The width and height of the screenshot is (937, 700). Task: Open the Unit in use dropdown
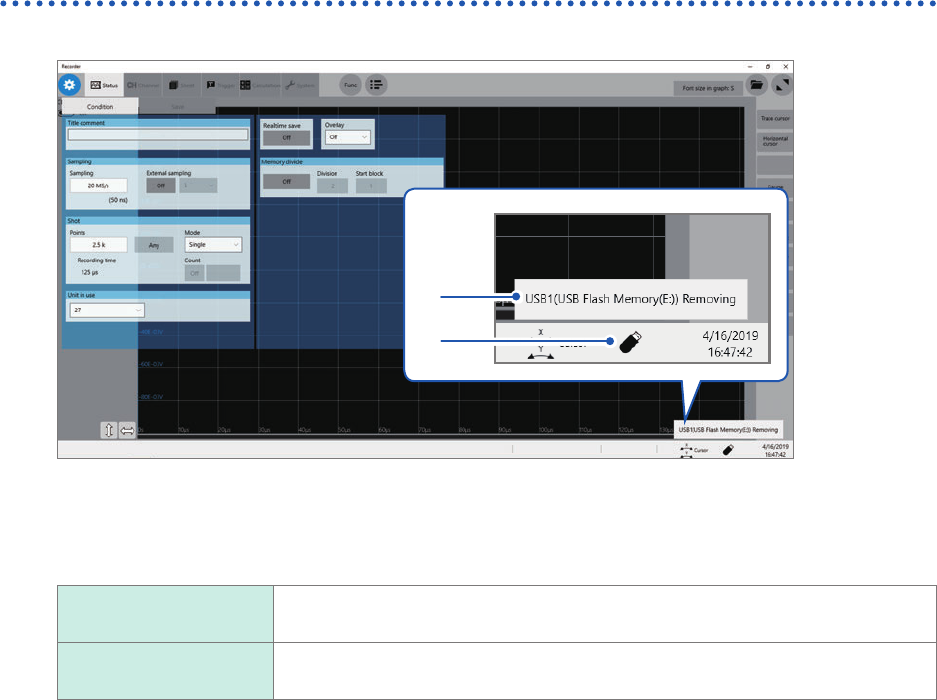coord(107,310)
